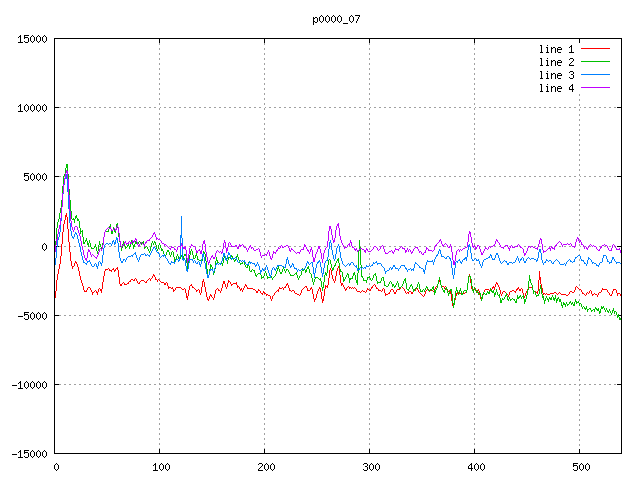The image size is (640, 480).
Task: Select the "line 3" legend label
Action: [x=557, y=75]
